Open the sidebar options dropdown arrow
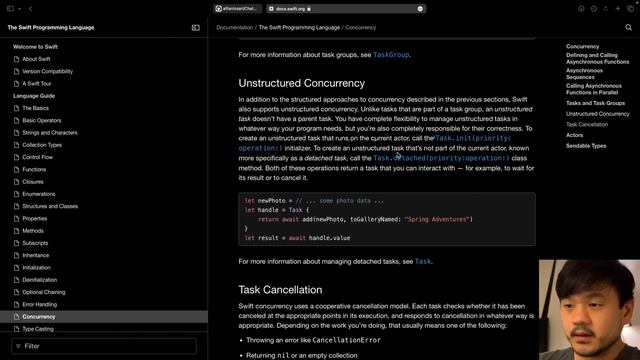The height and width of the screenshot is (360, 640). (x=19, y=9)
